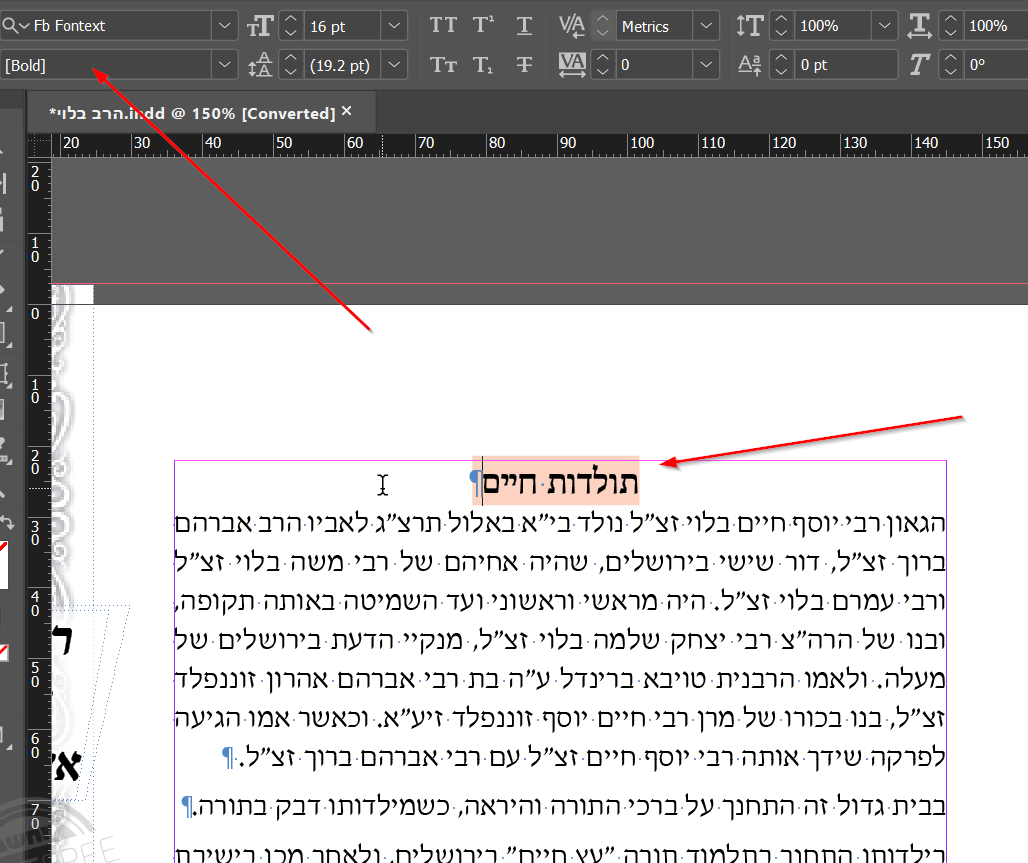The image size is (1028, 863).
Task: Toggle Subscript formatting button
Action: [x=482, y=64]
